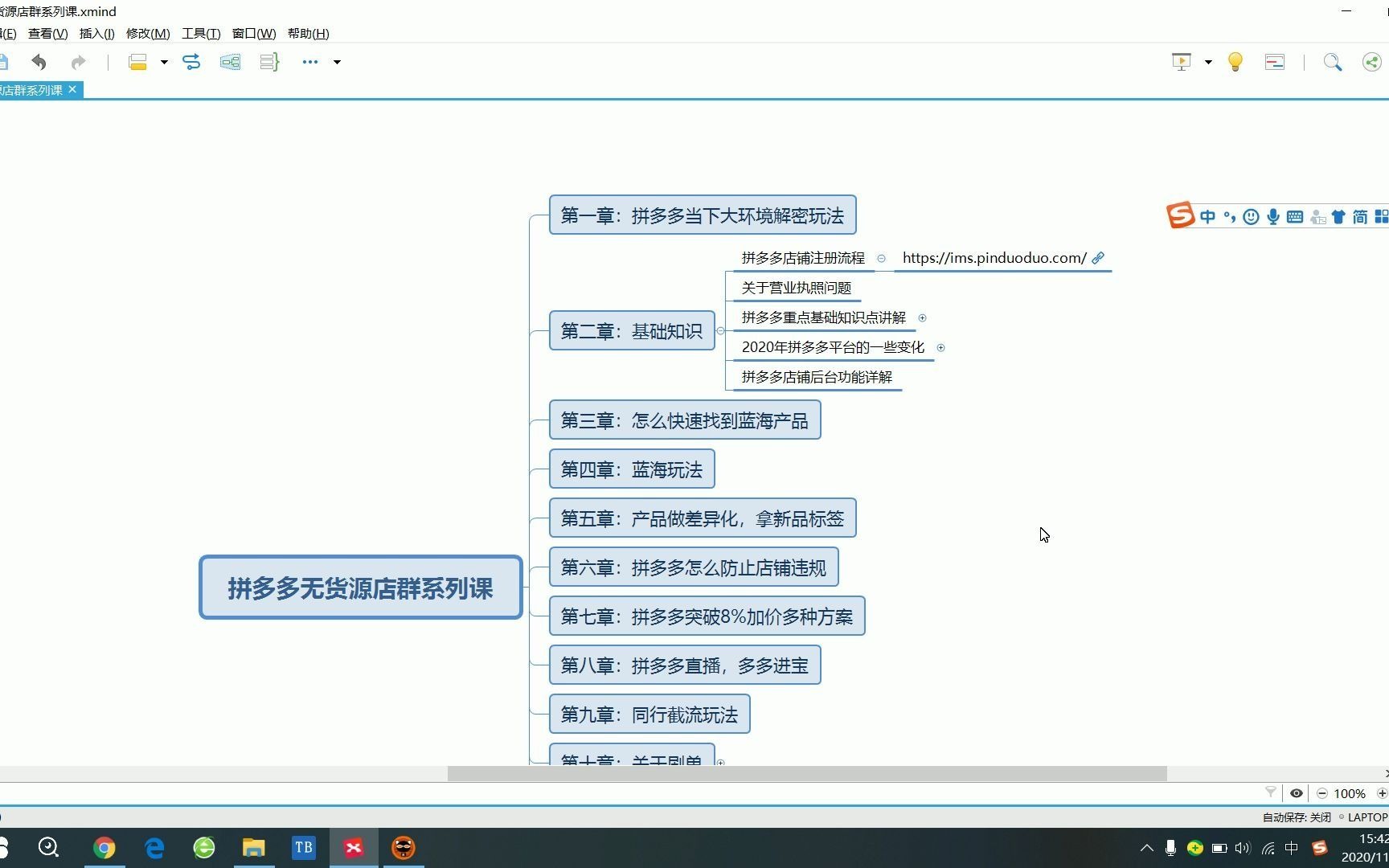The width and height of the screenshot is (1389, 868).
Task: Select topic https://ims.pinduoduo.com/
Action: [x=994, y=258]
